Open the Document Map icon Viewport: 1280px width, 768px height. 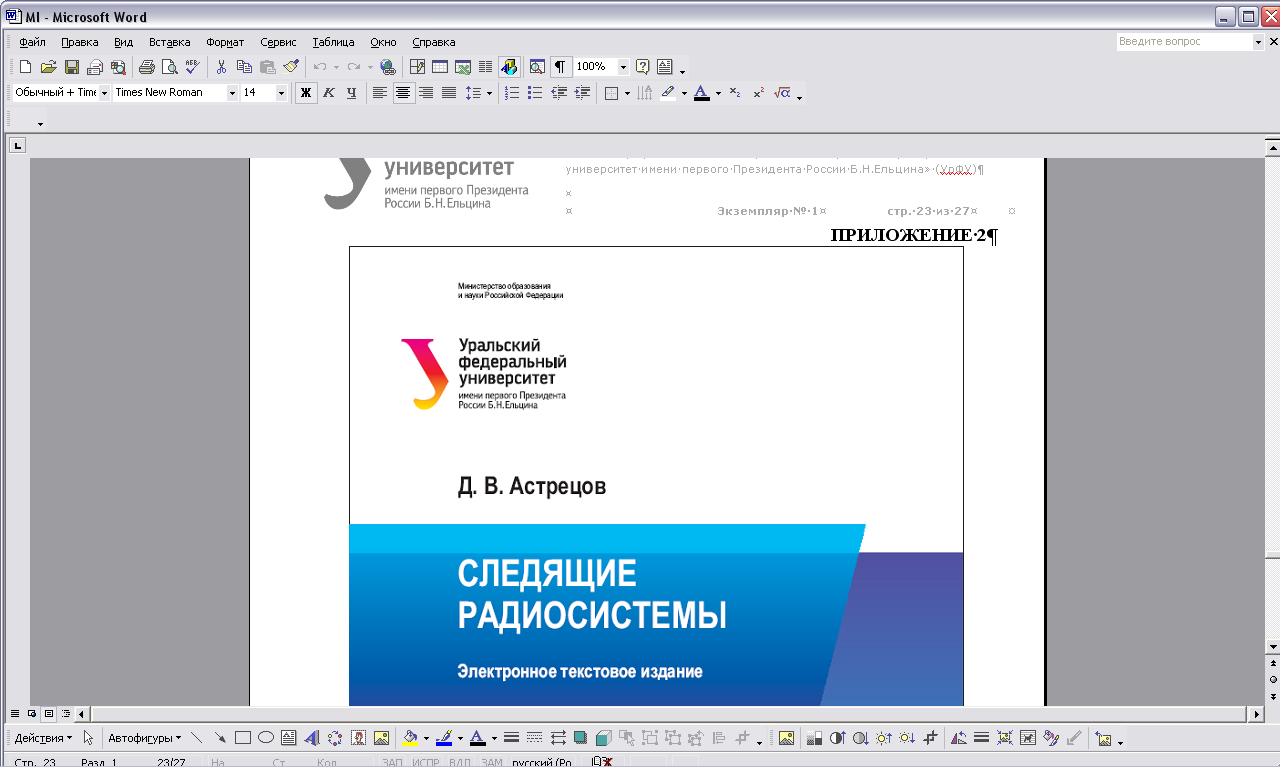(536, 67)
